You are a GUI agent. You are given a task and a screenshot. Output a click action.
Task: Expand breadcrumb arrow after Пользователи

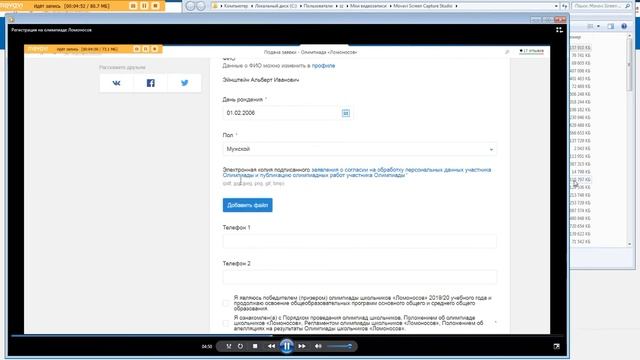[x=337, y=6]
